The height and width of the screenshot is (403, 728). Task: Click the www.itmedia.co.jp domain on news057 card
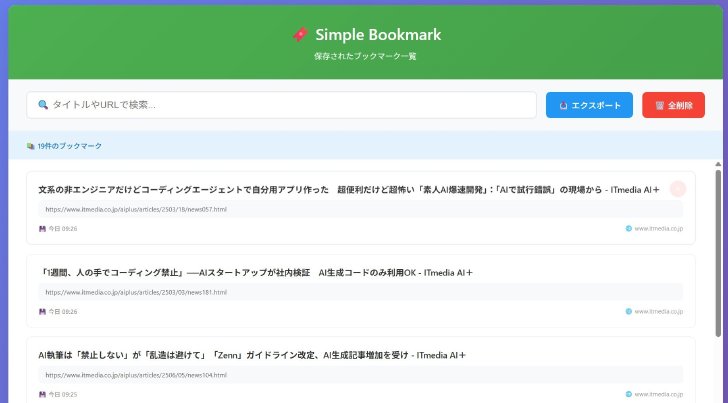(659, 228)
